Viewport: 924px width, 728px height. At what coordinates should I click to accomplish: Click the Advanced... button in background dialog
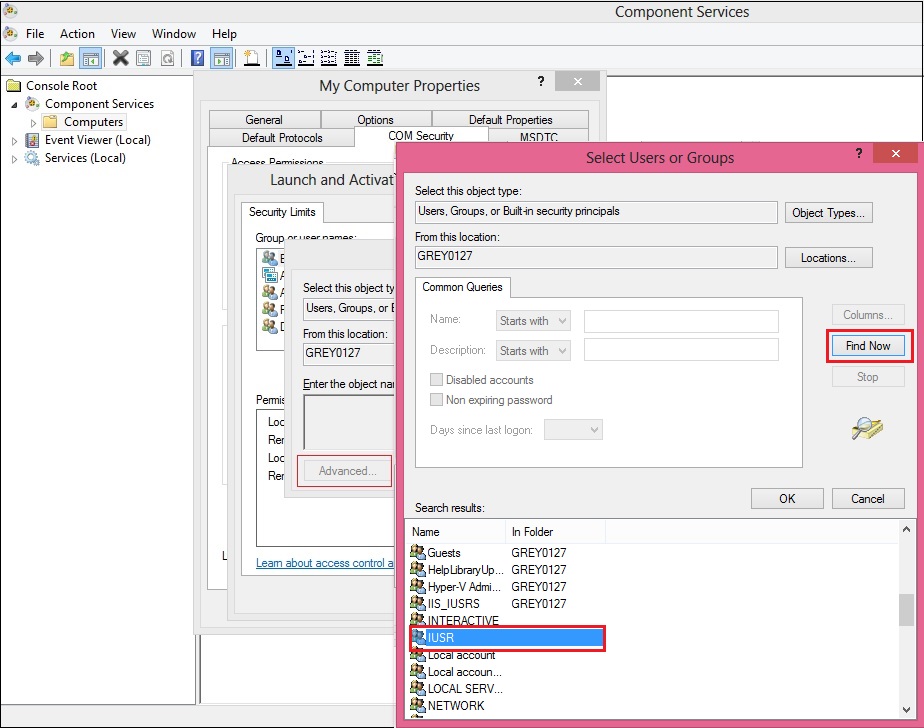click(348, 471)
